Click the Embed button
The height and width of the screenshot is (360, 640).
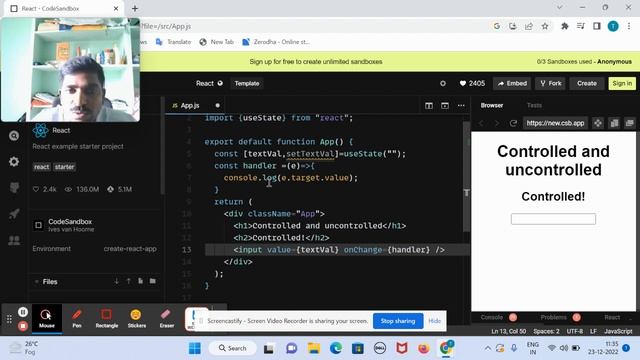click(512, 83)
